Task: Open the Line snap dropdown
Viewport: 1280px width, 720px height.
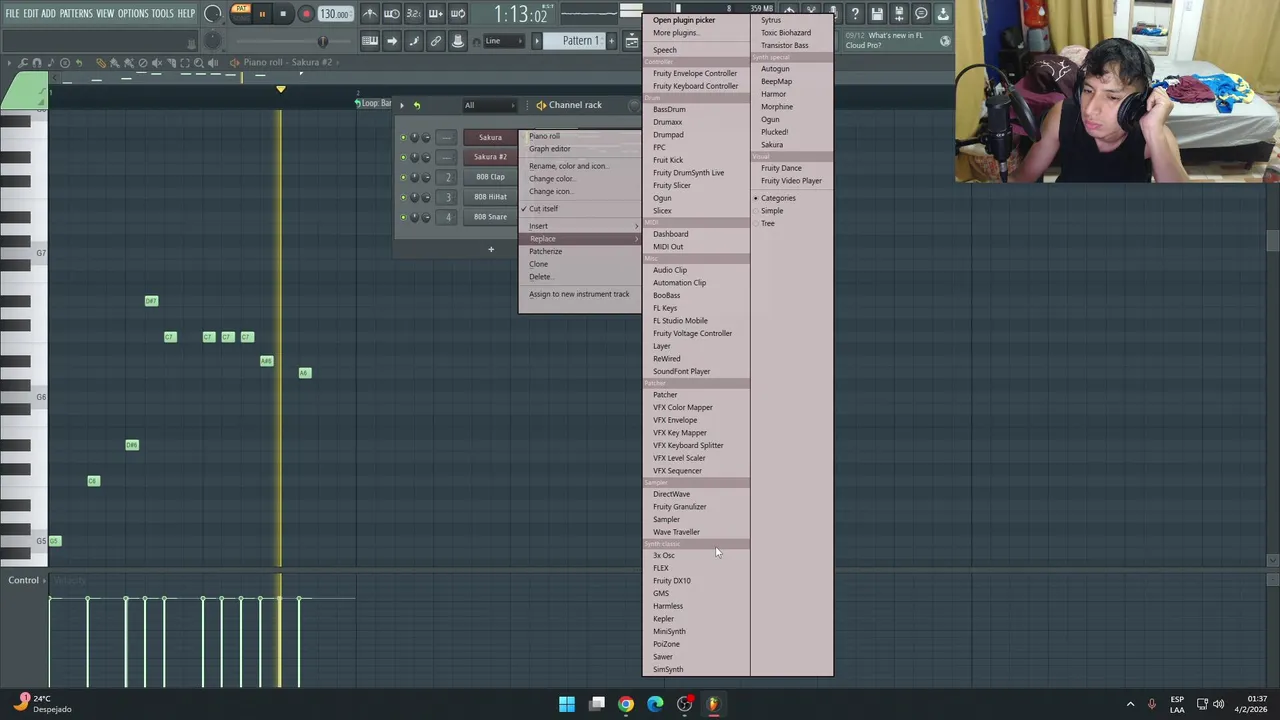Action: tap(503, 41)
